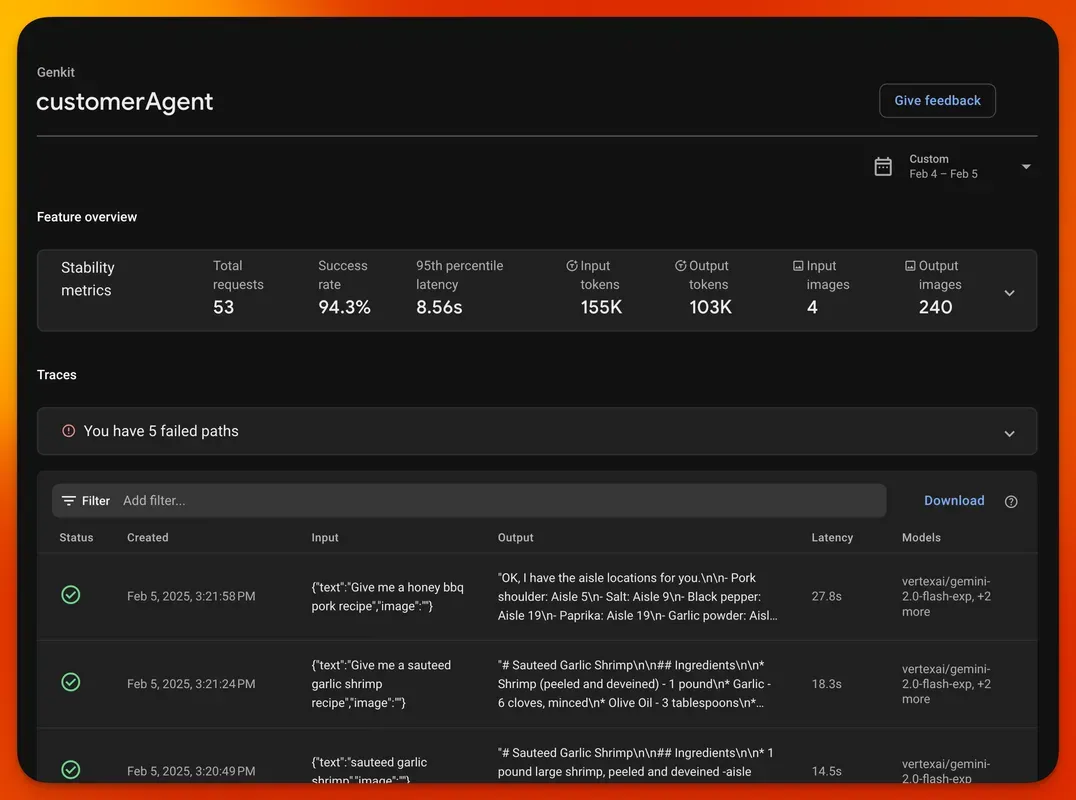Click the Total requests value 53

point(223,307)
